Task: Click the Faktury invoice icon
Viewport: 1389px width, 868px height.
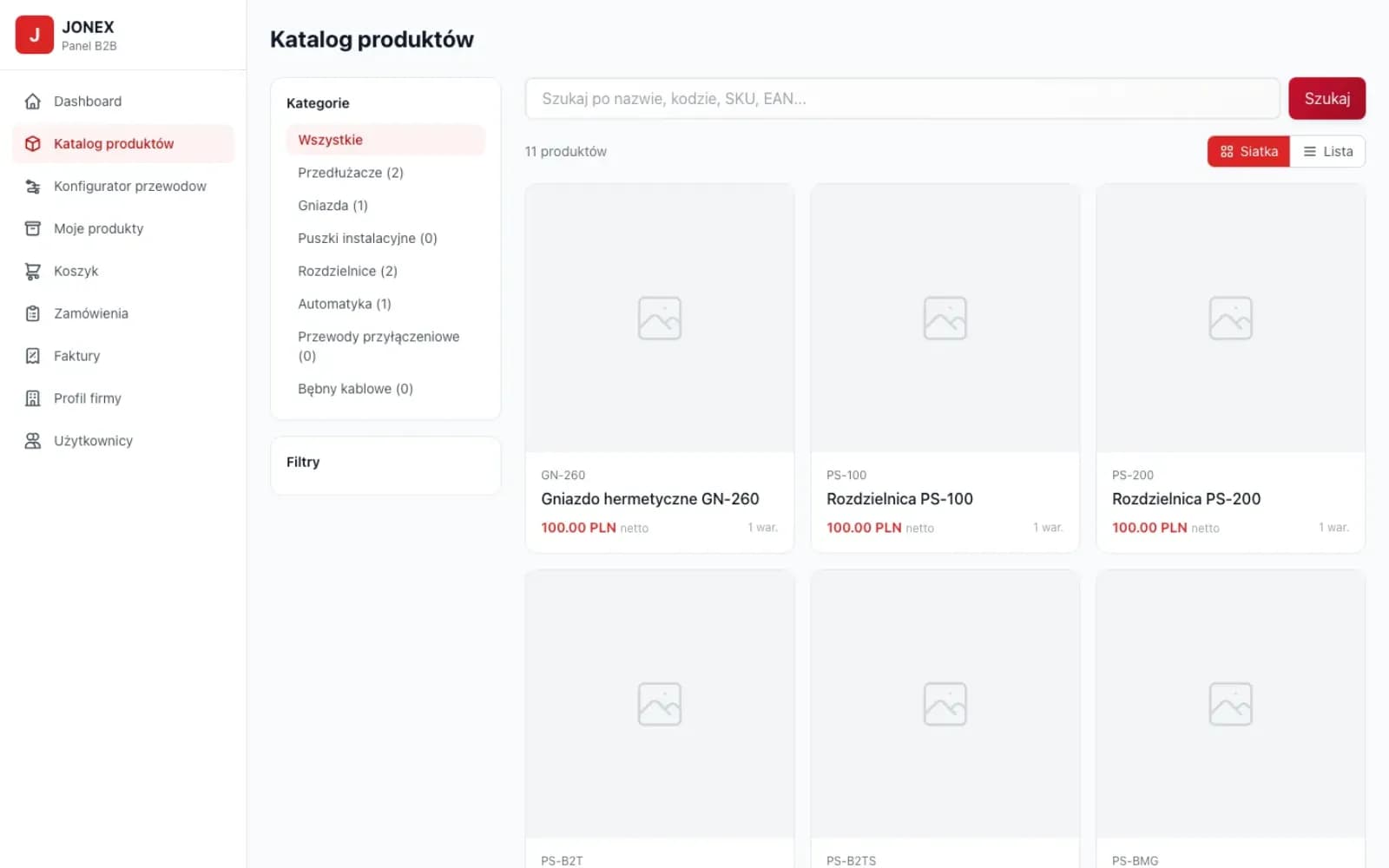Action: (x=33, y=356)
